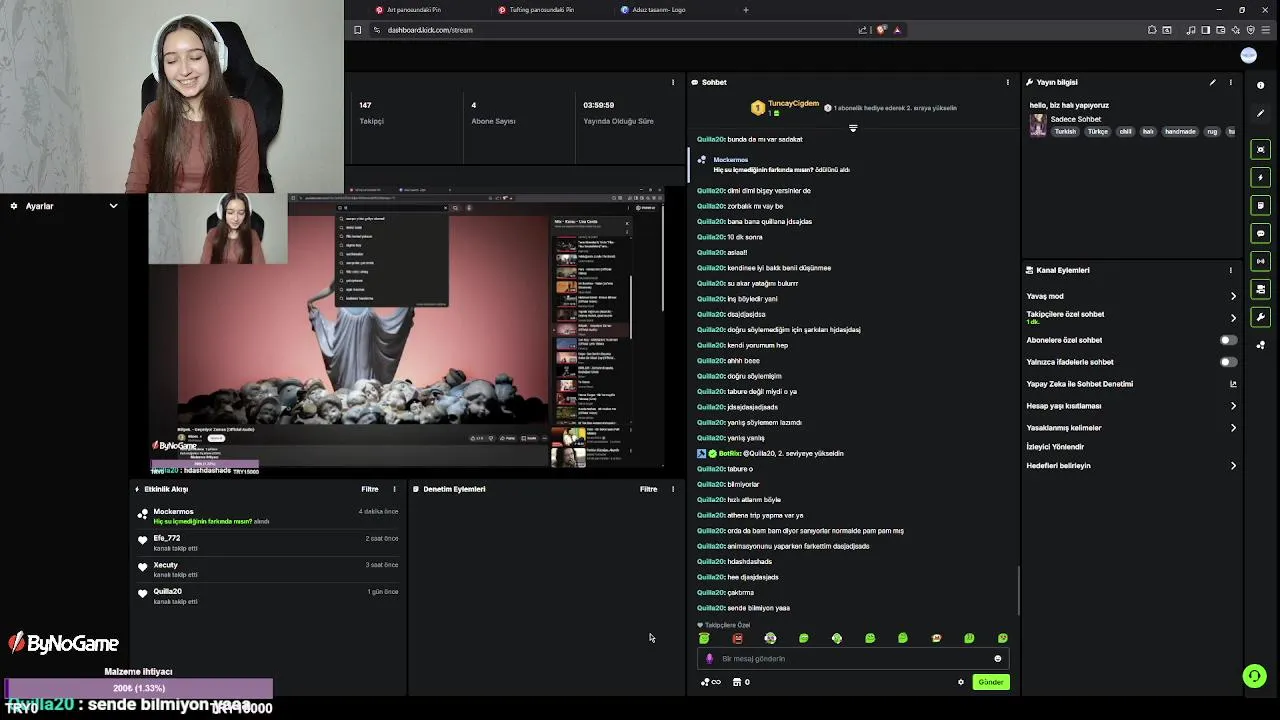This screenshot has height=720, width=1280.
Task: Click the points icon below the message box
Action: 710,682
